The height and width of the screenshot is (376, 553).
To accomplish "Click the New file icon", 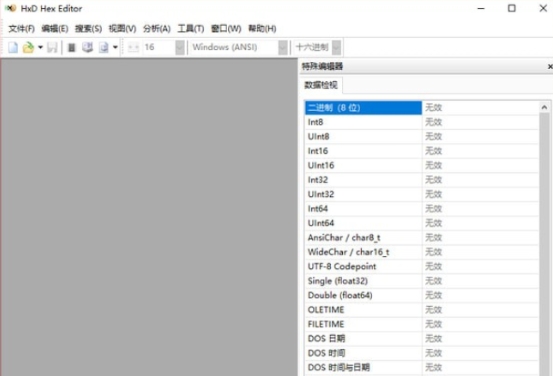I will [13, 47].
